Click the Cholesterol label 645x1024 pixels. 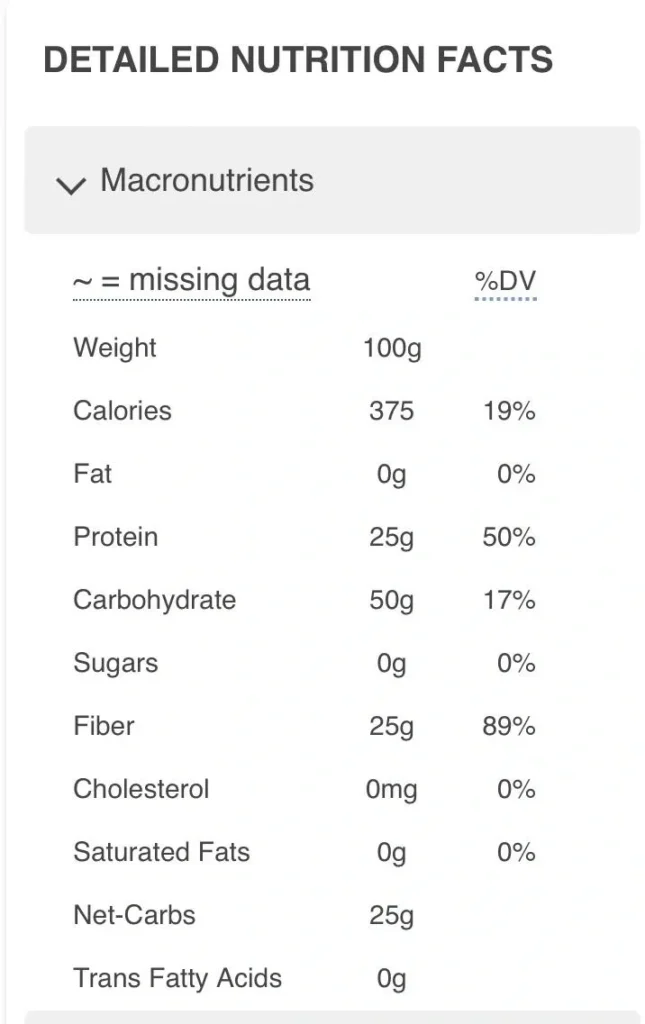point(141,789)
